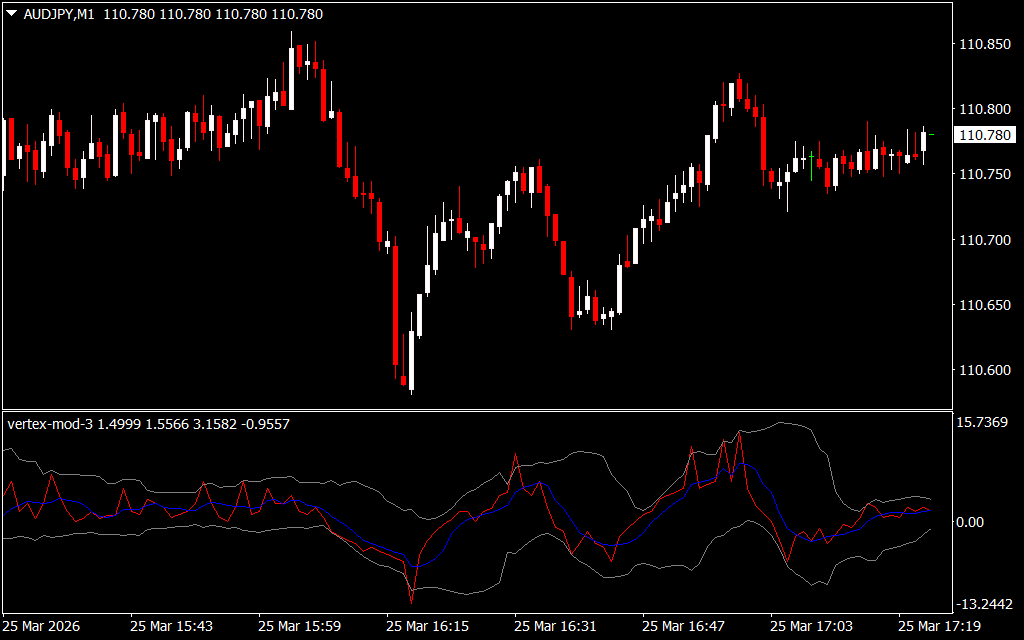Select the 25 Mar 2026 date label
The image size is (1024, 640).
tap(43, 626)
